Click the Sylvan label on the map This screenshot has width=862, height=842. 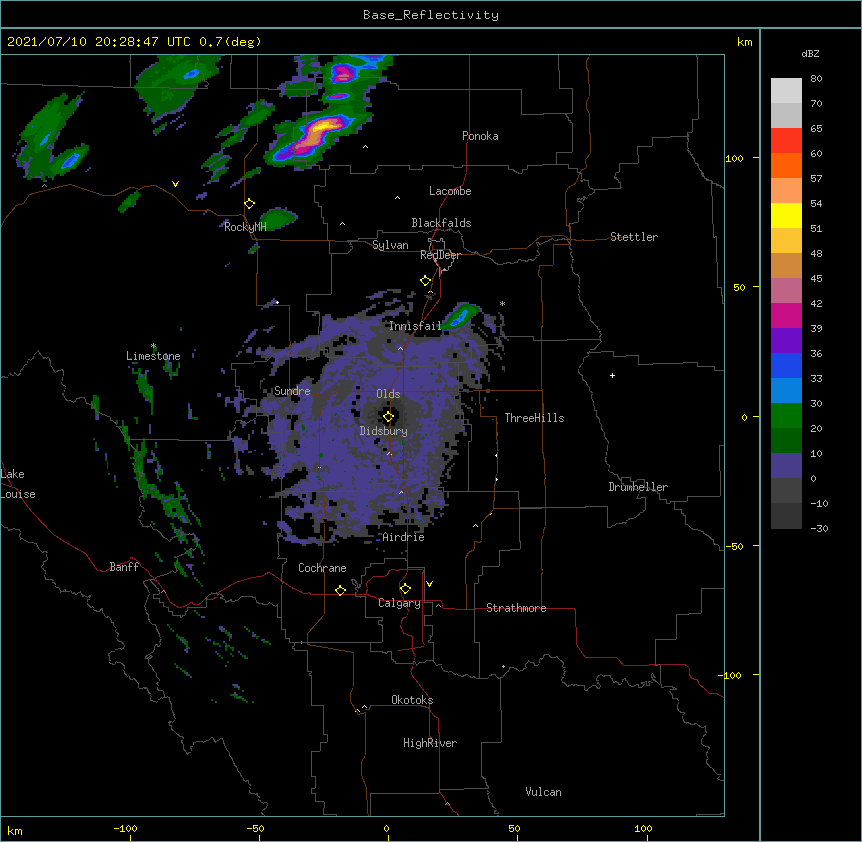point(390,245)
